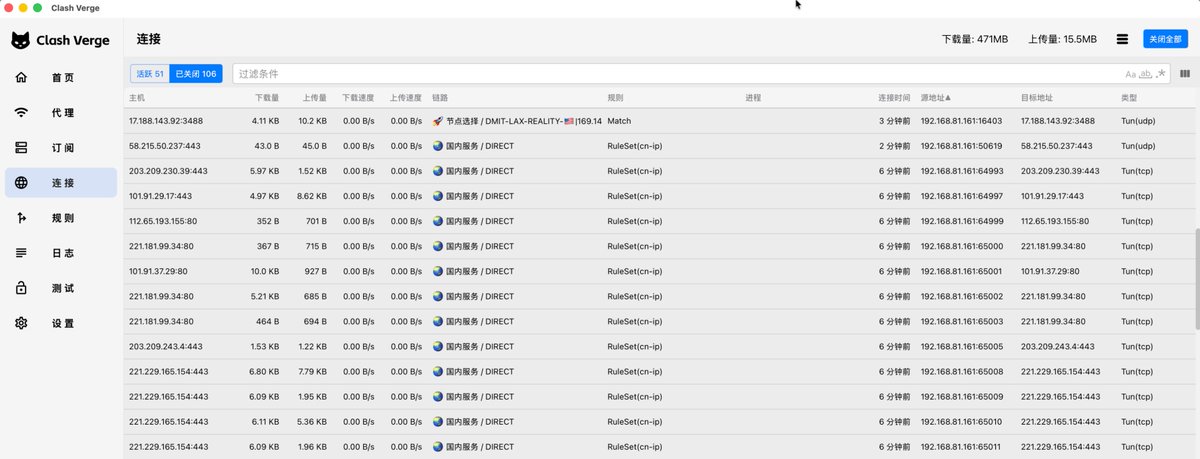
Task: Select host 203.209.243.4:443 row
Action: pyautogui.click(x=659, y=346)
